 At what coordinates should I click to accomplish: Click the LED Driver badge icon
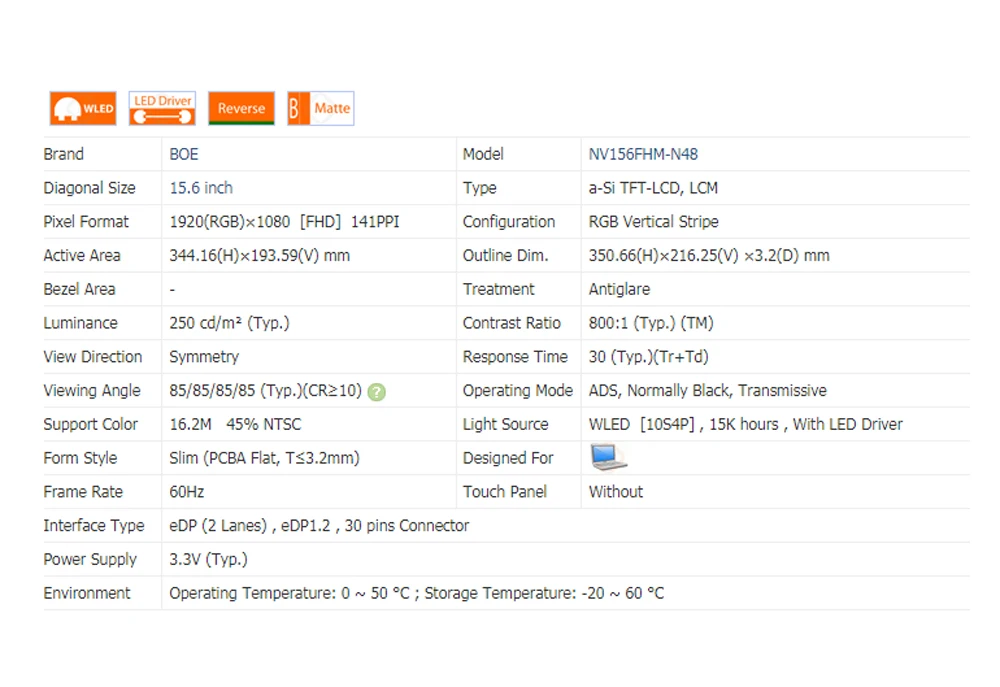[162, 108]
